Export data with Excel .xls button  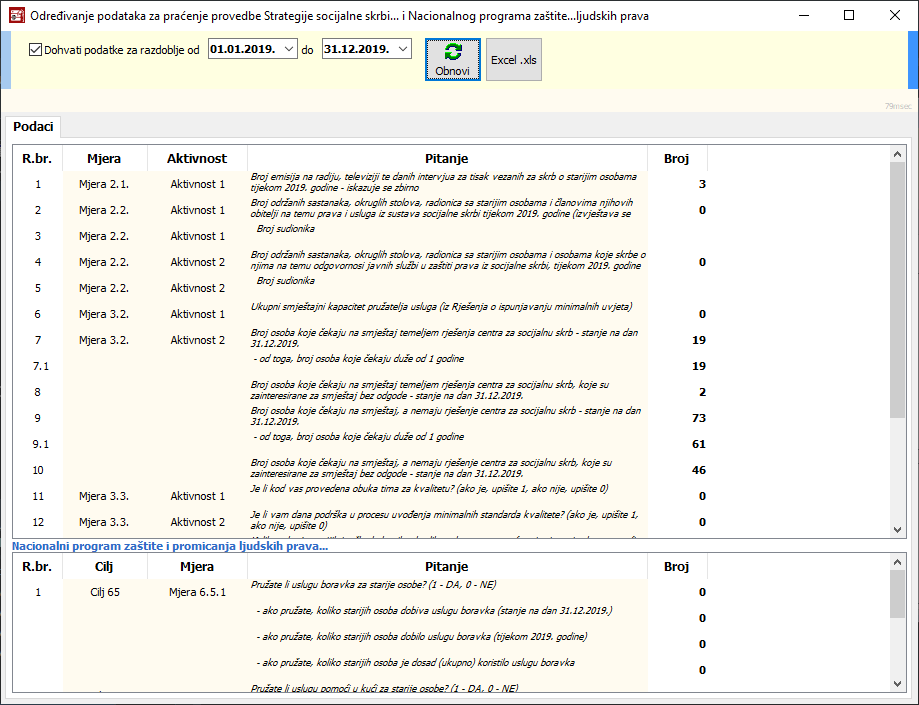[513, 60]
